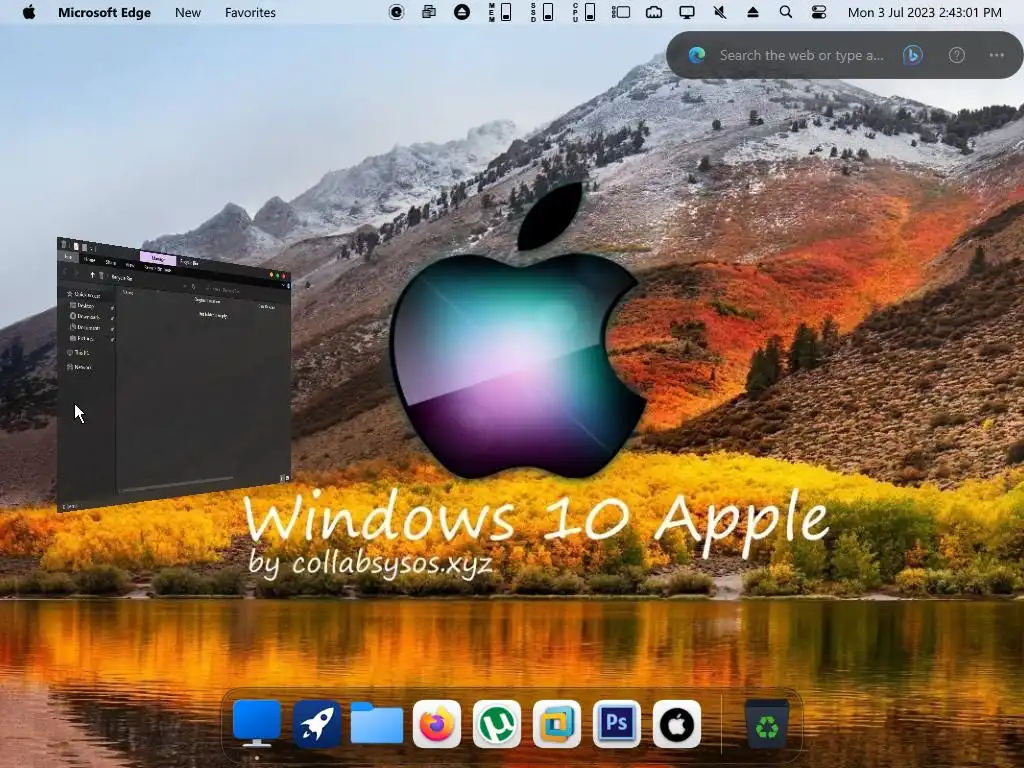The height and width of the screenshot is (768, 1024).
Task: Select Pictures in the explorer sidebar
Action: tap(82, 338)
